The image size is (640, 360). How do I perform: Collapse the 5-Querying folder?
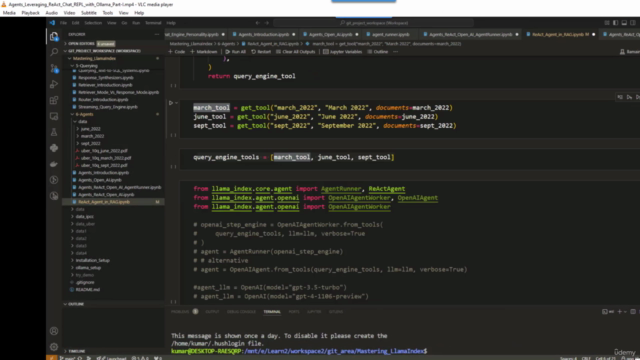[x=86, y=66]
